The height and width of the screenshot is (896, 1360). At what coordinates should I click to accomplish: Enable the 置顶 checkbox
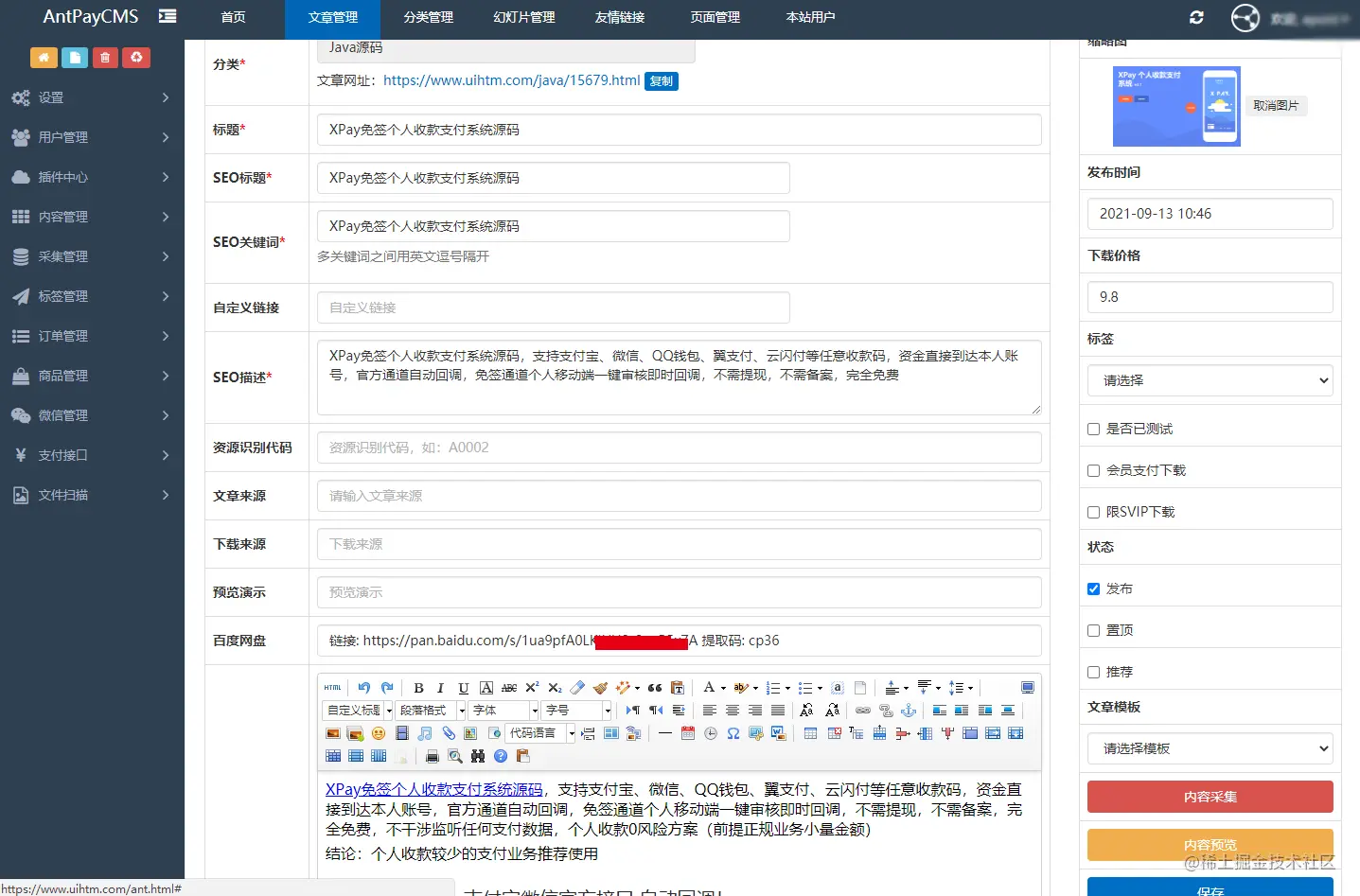pyautogui.click(x=1094, y=630)
